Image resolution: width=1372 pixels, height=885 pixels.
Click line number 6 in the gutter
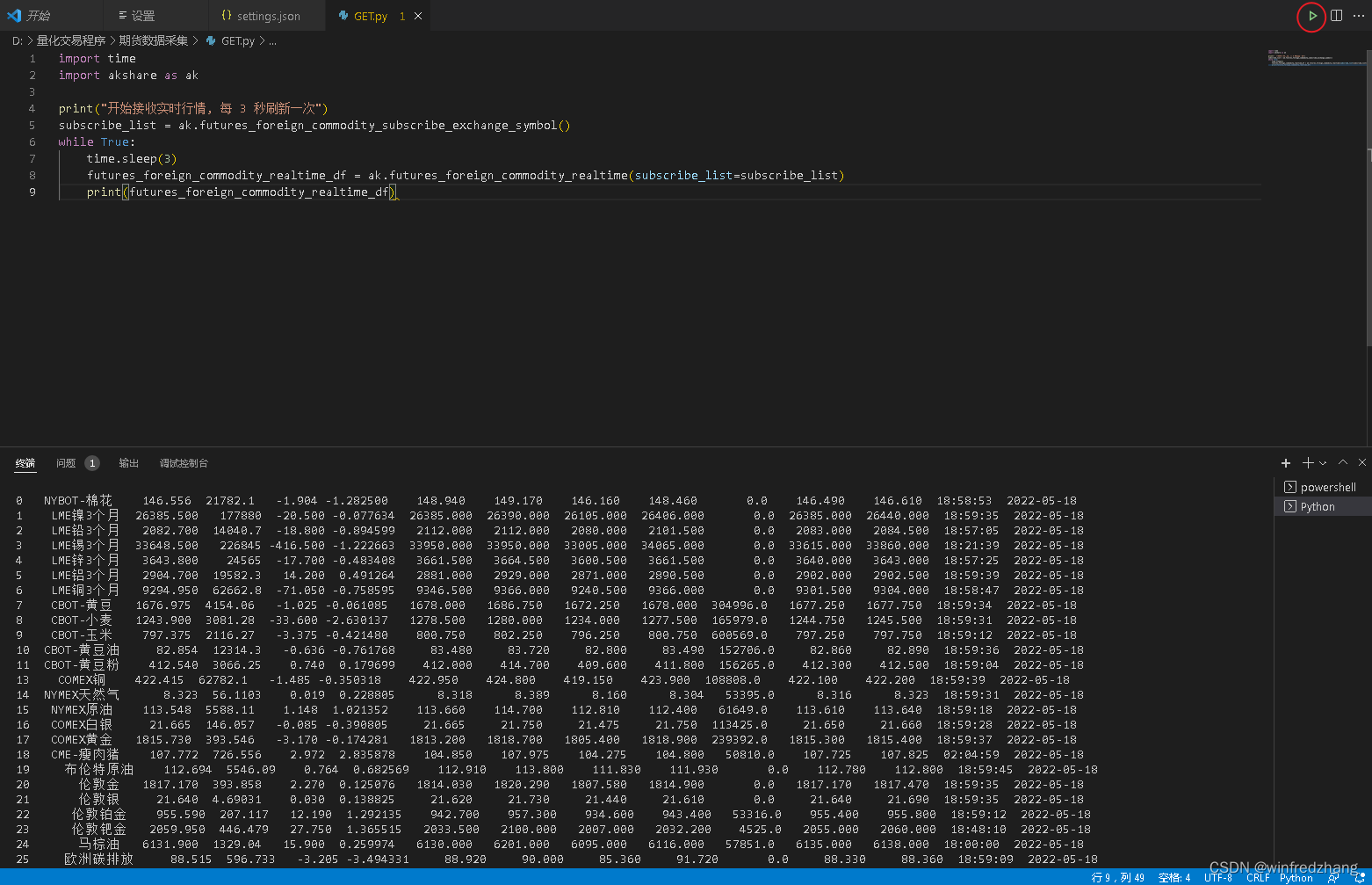(x=32, y=141)
